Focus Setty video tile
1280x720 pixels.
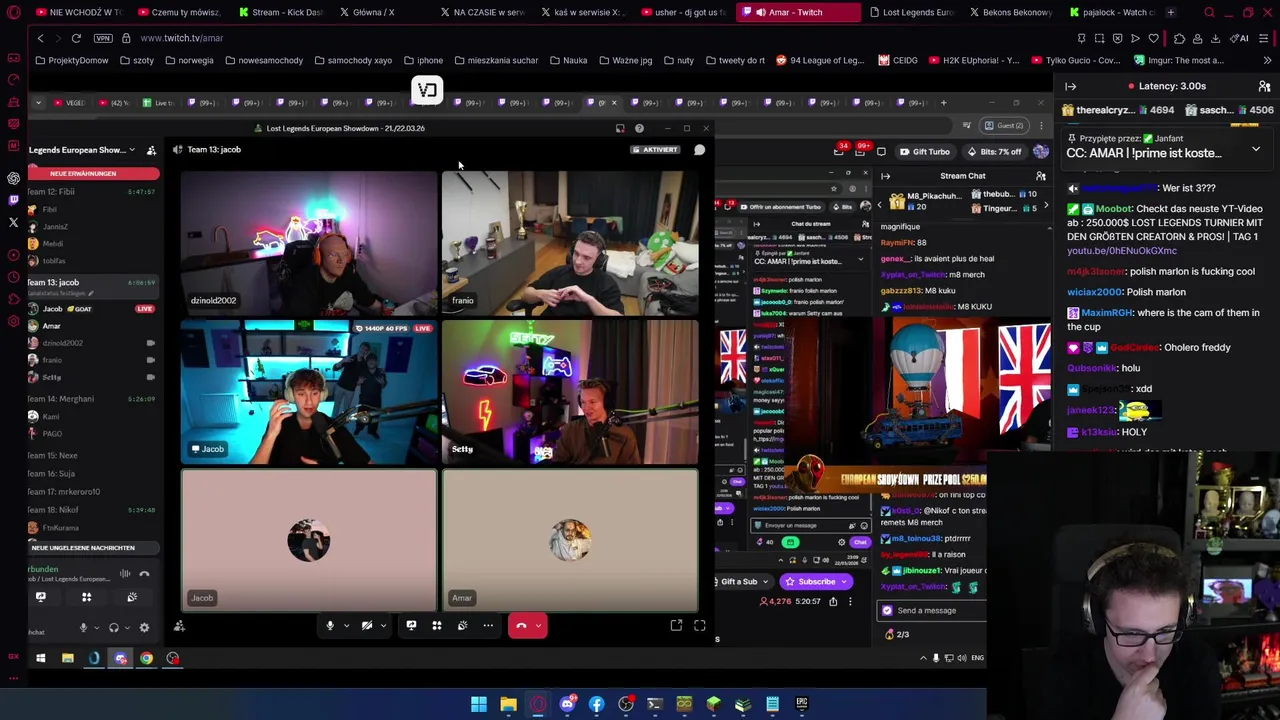(x=570, y=392)
